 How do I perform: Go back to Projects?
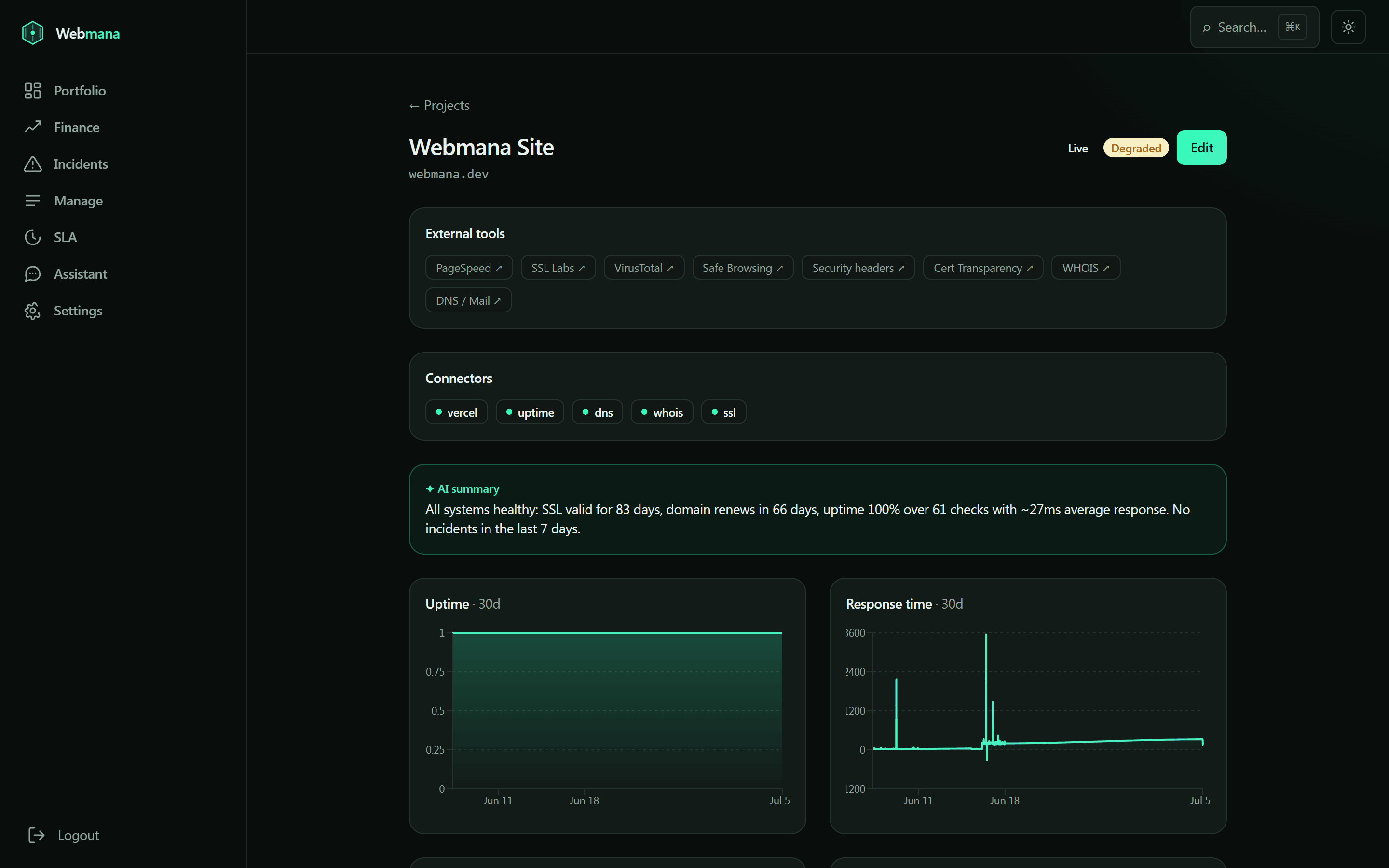point(439,105)
